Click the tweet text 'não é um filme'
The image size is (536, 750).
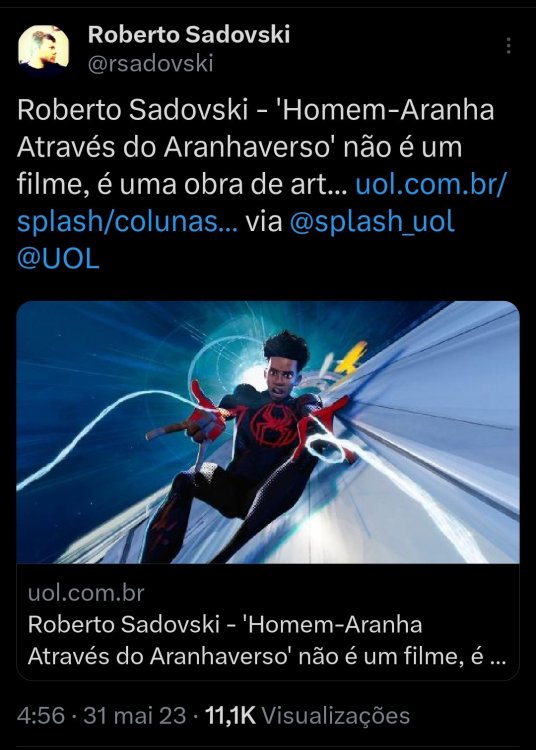pyautogui.click(x=403, y=147)
